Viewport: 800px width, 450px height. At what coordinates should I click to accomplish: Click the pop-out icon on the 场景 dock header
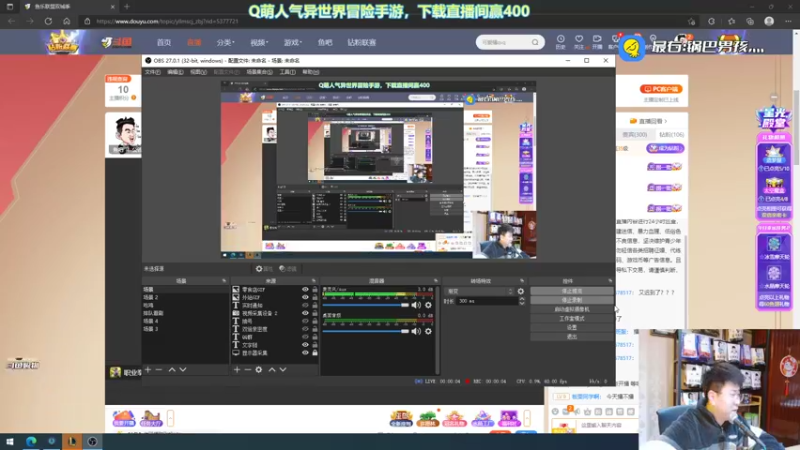coord(224,281)
